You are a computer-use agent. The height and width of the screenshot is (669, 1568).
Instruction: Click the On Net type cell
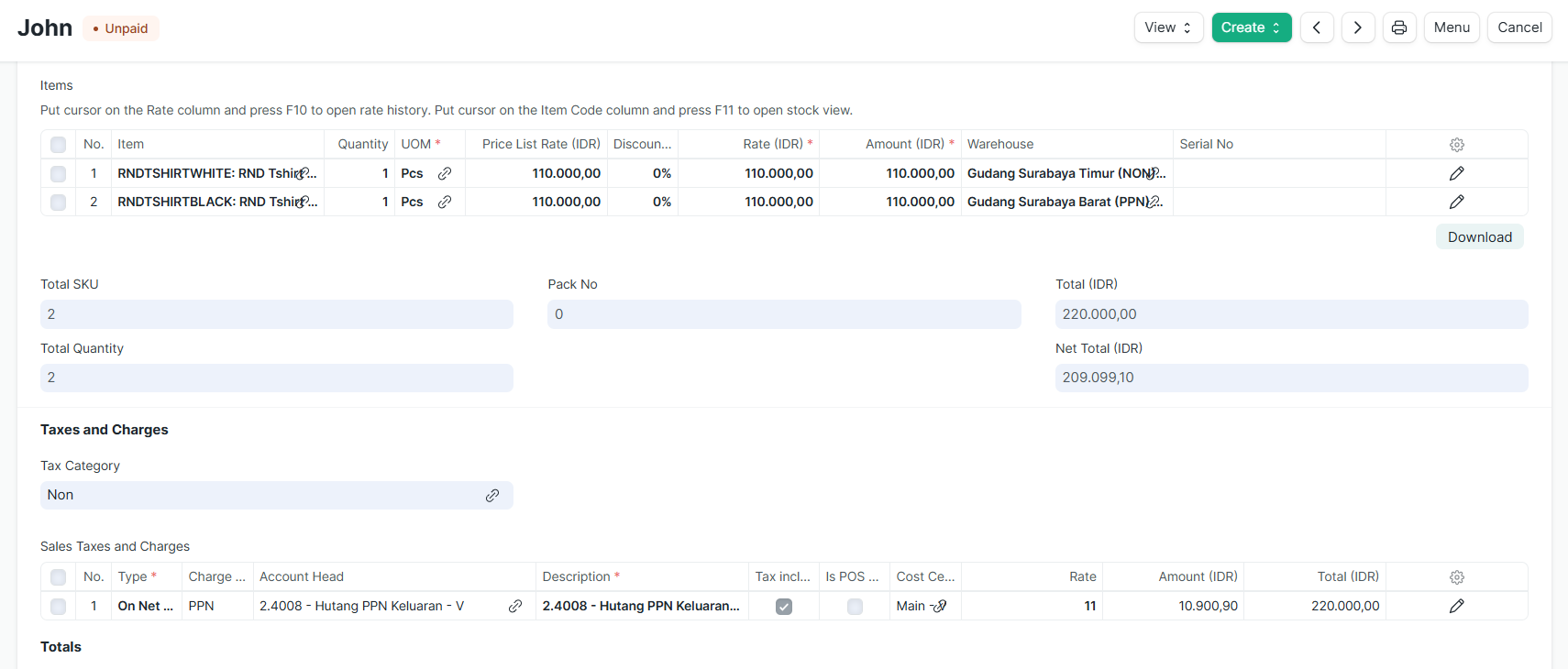(147, 606)
